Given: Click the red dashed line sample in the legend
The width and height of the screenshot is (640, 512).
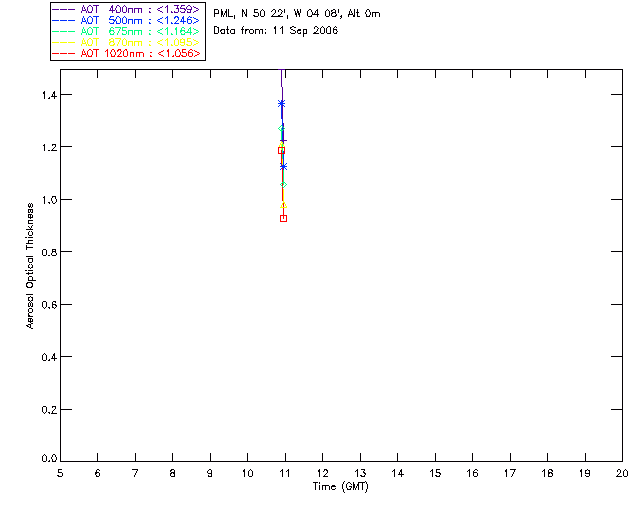Looking at the screenshot, I should pyautogui.click(x=64, y=54).
